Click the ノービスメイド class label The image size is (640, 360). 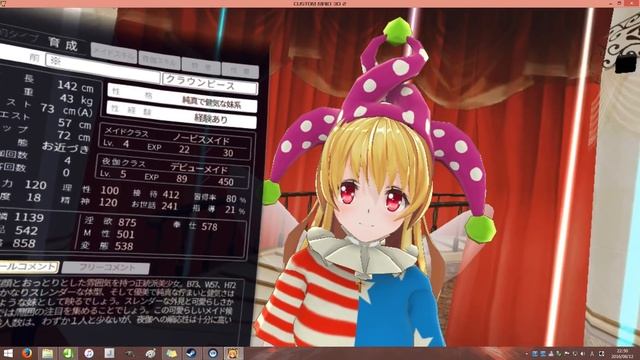pyautogui.click(x=201, y=140)
